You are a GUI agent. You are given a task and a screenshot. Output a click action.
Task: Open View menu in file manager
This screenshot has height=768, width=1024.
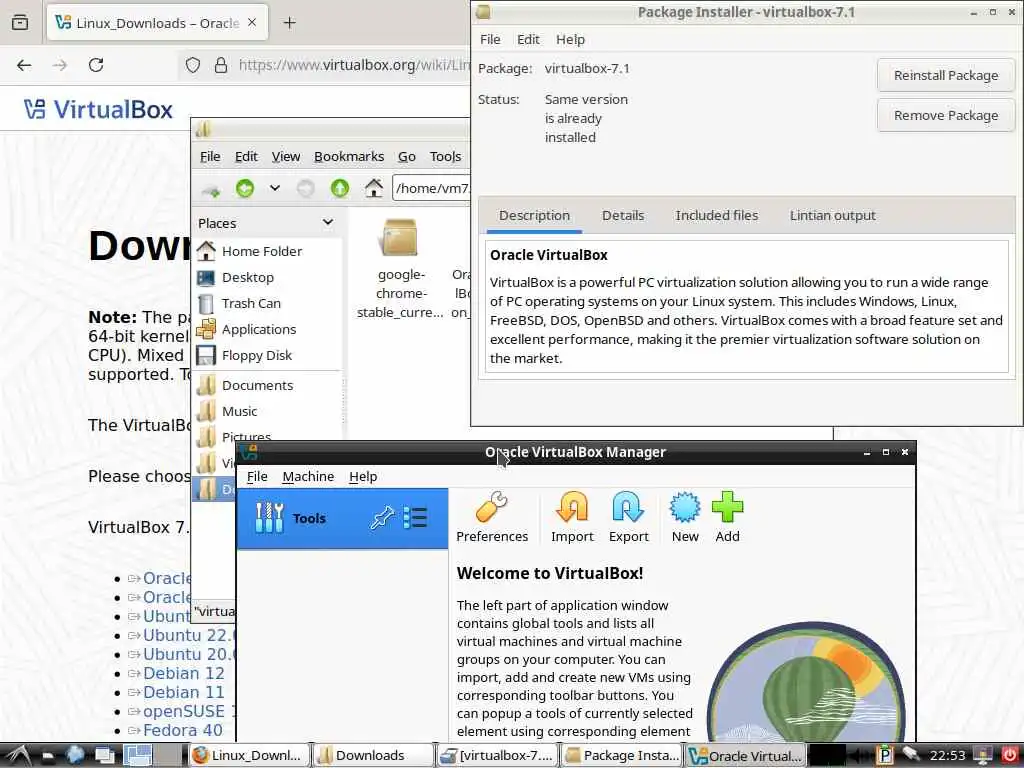(x=285, y=157)
